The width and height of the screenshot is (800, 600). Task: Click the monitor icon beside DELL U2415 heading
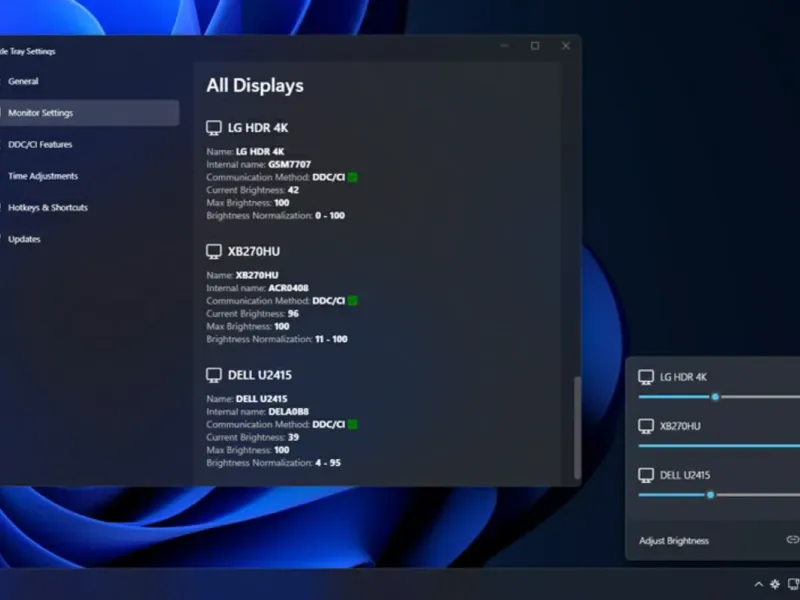click(x=214, y=375)
